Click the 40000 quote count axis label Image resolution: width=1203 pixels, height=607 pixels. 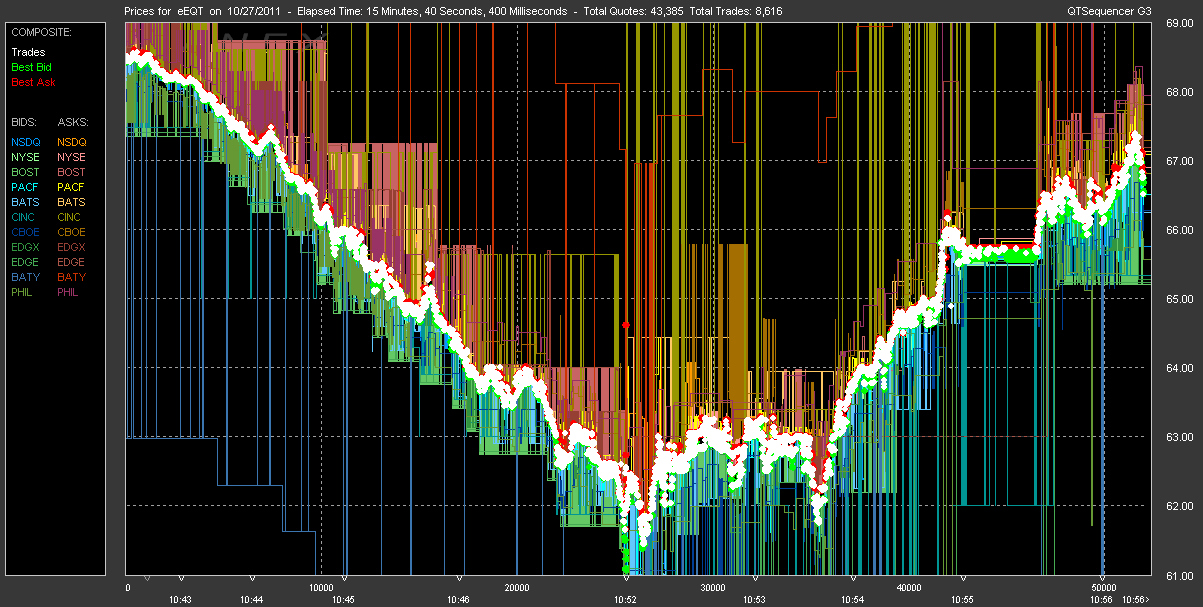[x=908, y=588]
